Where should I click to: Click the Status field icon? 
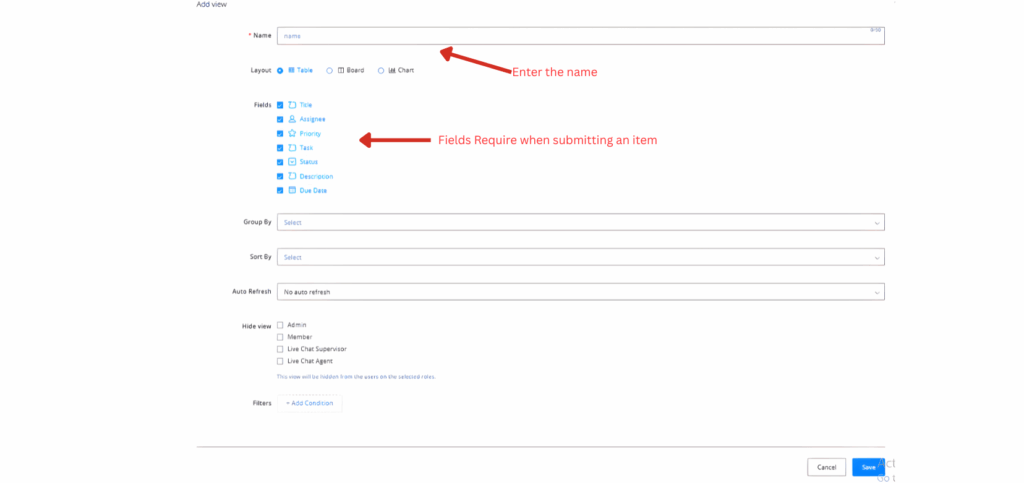pyautogui.click(x=292, y=161)
